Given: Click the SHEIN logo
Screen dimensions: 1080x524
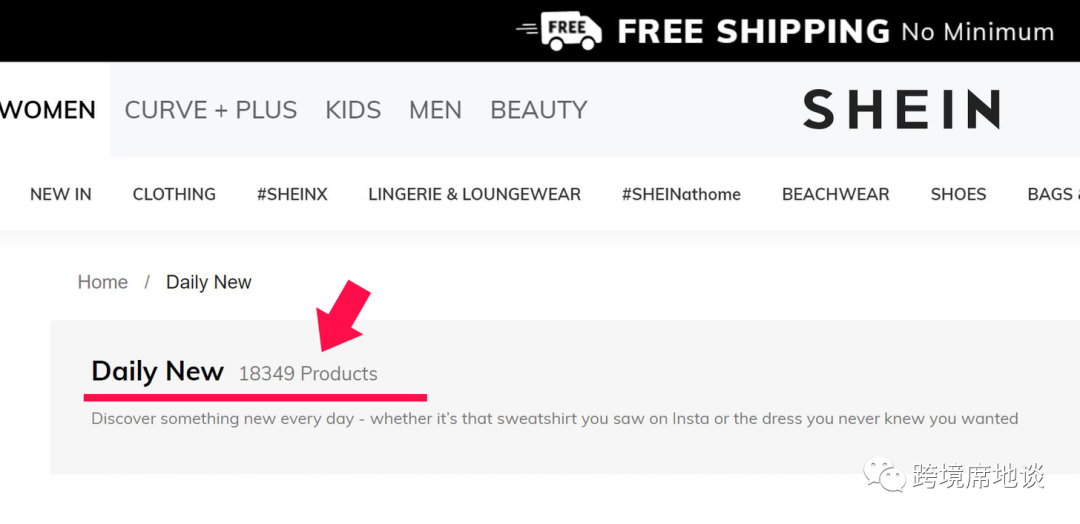Looking at the screenshot, I should (901, 110).
